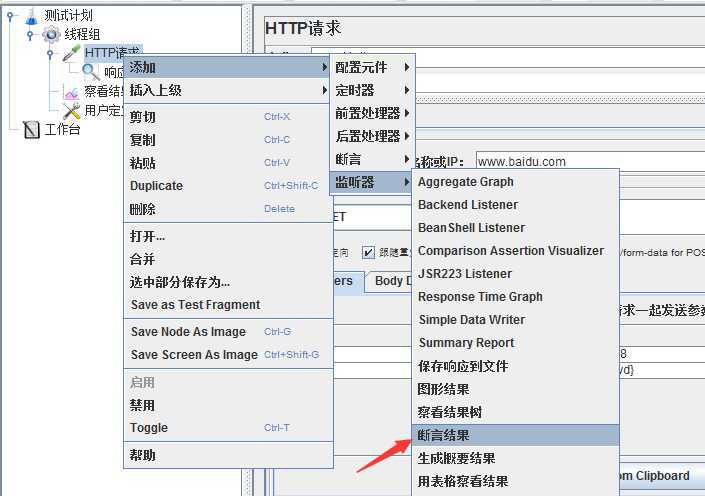Collapse the HTTP请求 tree node handle
Viewport: 705px width, 496px height.
click(x=50, y=54)
